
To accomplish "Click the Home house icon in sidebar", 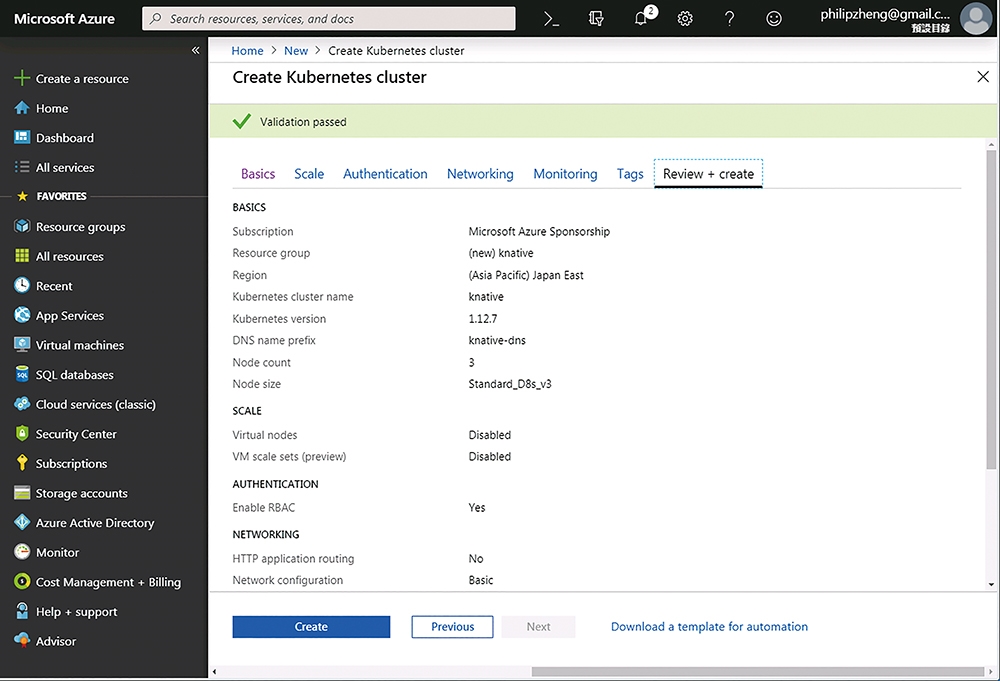I will pyautogui.click(x=22, y=108).
